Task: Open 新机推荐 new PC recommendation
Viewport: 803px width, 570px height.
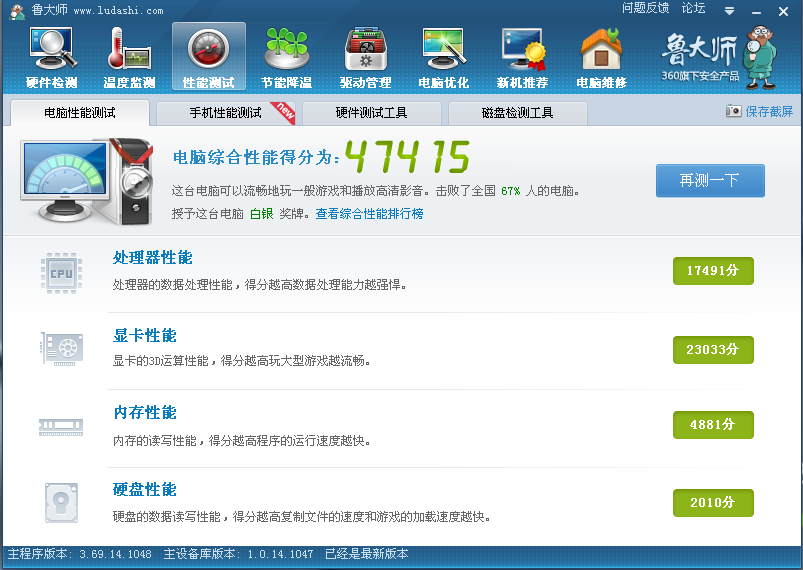Action: pos(522,57)
